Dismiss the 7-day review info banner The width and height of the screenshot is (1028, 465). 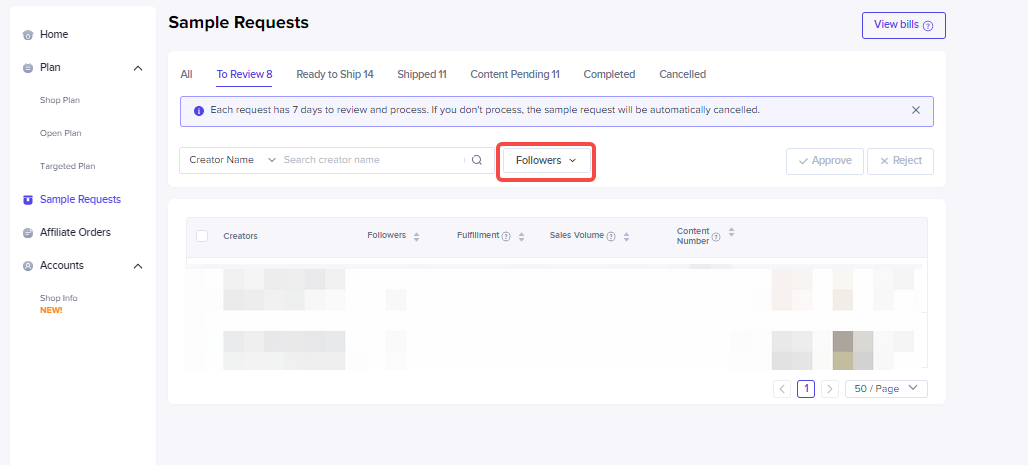tap(915, 110)
